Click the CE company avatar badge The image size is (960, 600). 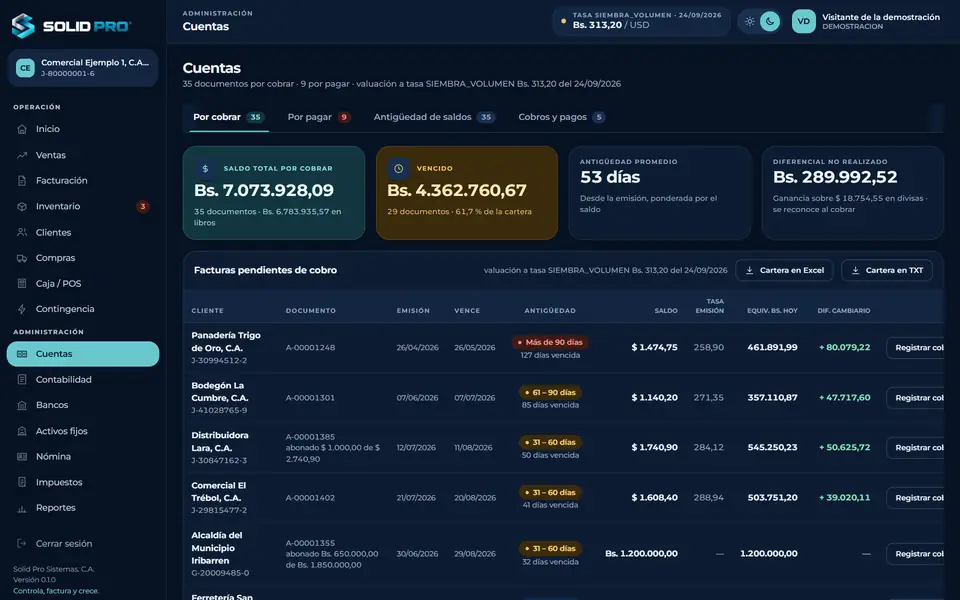tap(25, 68)
